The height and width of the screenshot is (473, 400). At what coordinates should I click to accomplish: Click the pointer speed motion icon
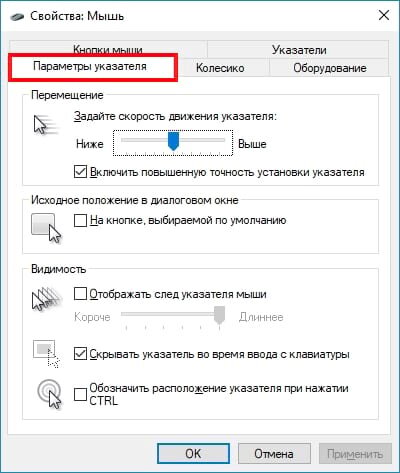[46, 124]
